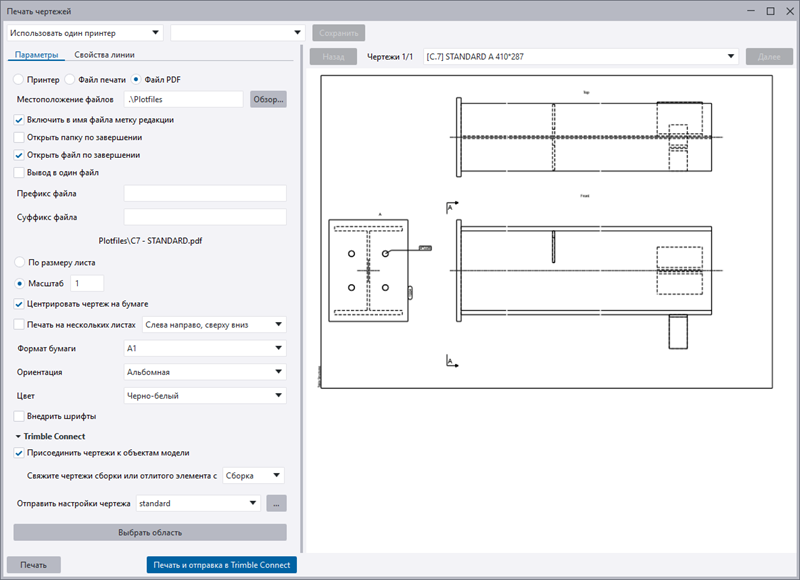Open the drawing list dropdown [C.7] STANDARD
The width and height of the screenshot is (800, 580).
click(581, 57)
